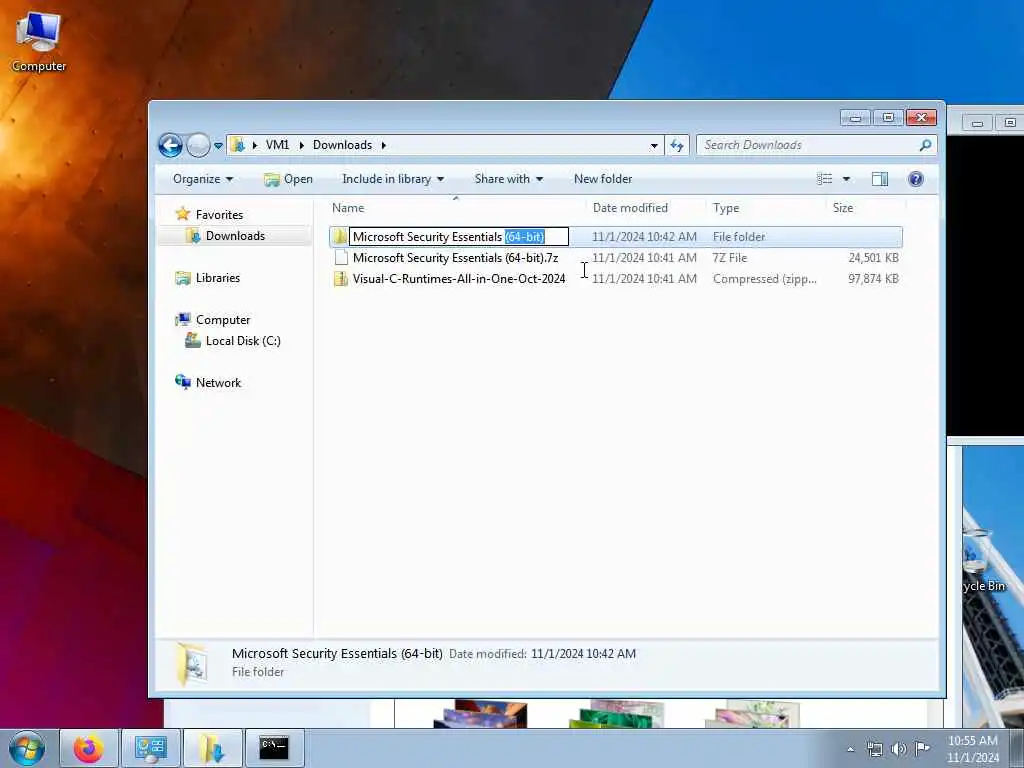
Task: Change your view icon button
Action: 824,179
